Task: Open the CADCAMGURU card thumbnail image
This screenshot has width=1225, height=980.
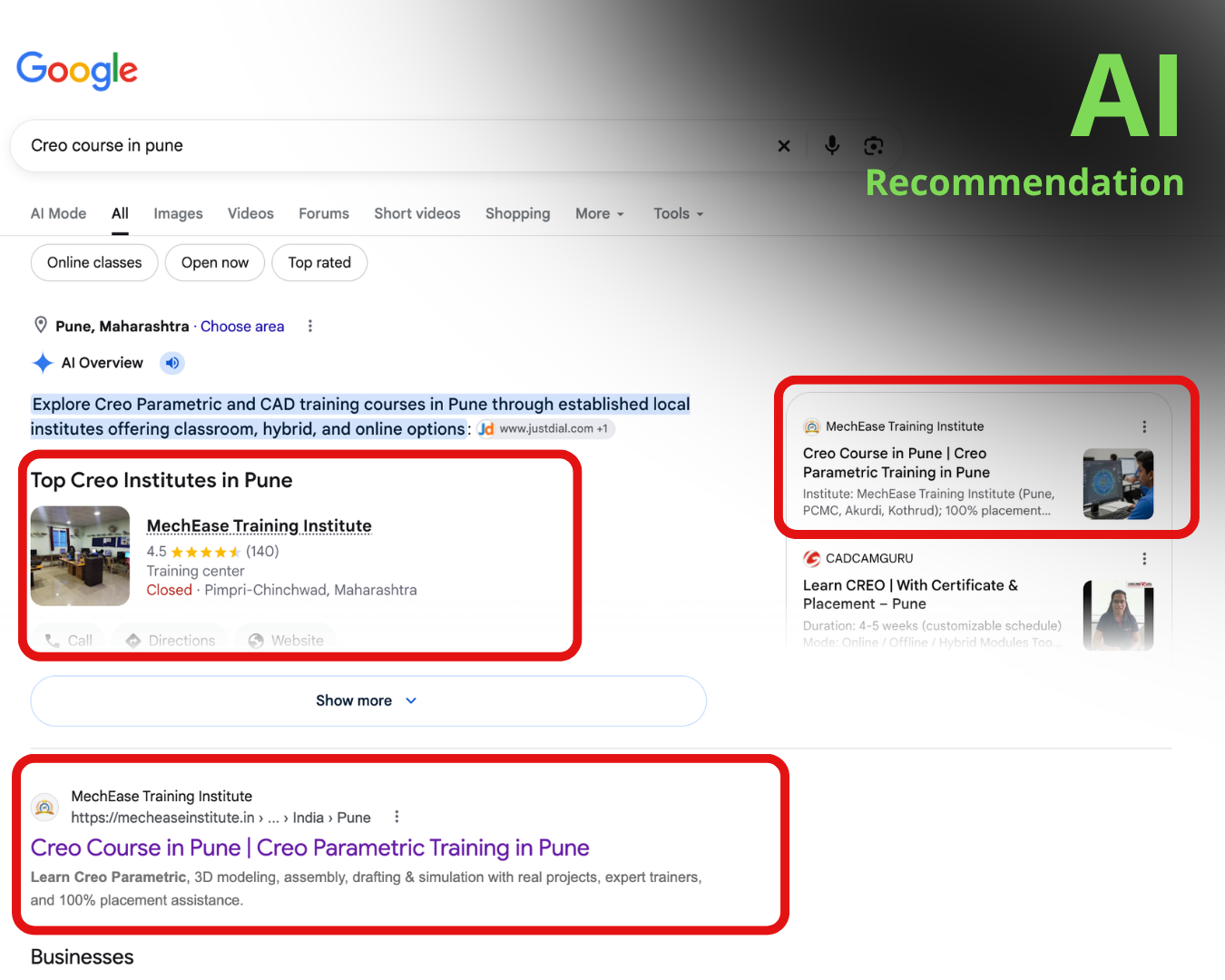Action: click(1118, 615)
